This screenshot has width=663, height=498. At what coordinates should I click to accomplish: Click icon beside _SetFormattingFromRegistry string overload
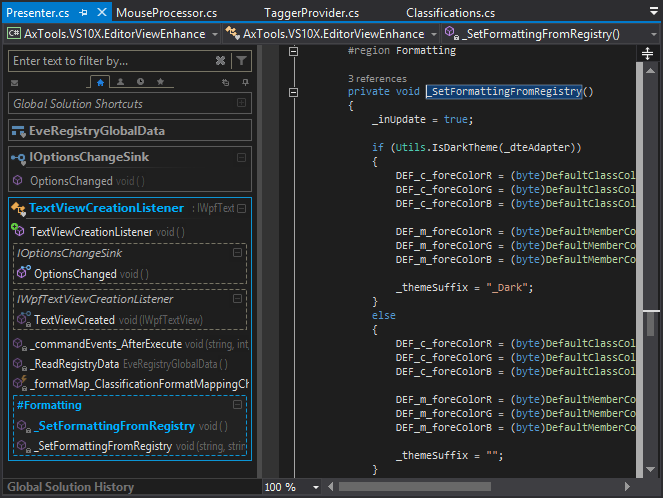[24, 446]
